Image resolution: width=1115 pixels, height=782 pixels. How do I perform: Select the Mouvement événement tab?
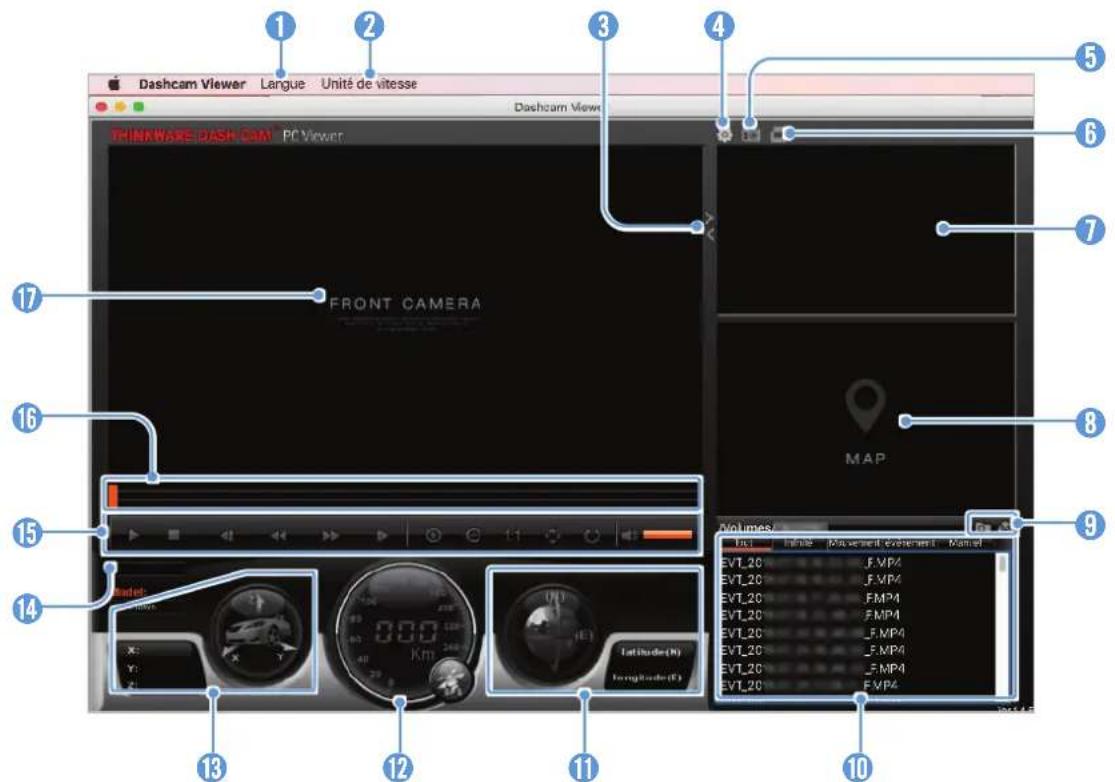(881, 542)
